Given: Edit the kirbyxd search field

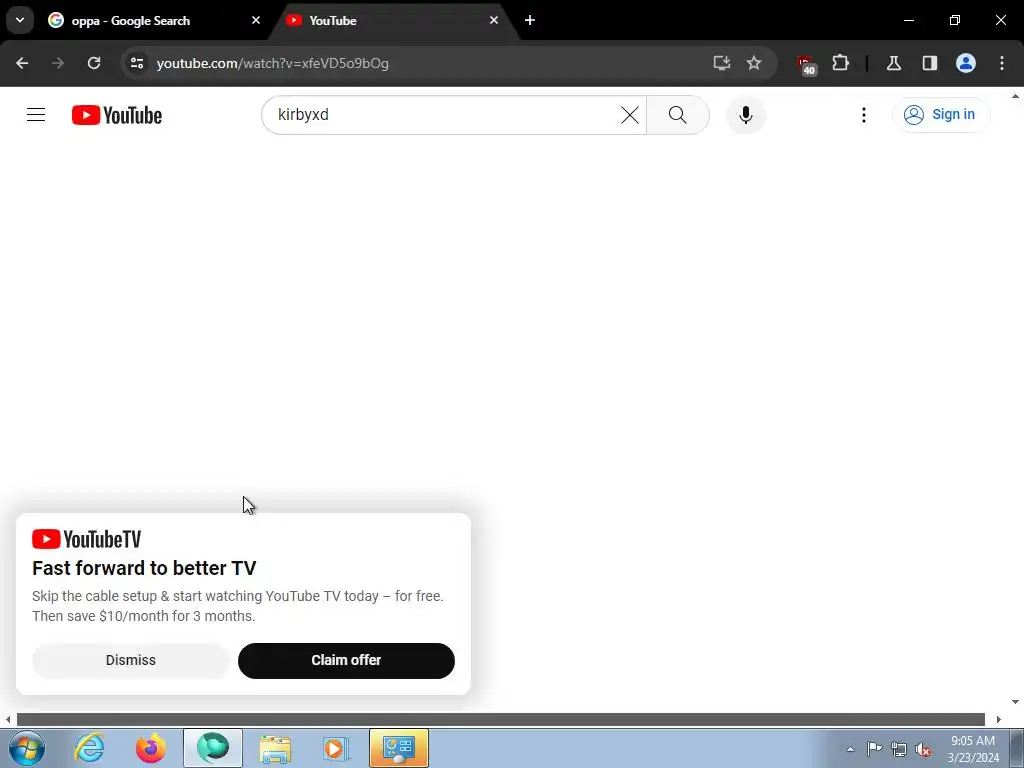Looking at the screenshot, I should point(444,115).
